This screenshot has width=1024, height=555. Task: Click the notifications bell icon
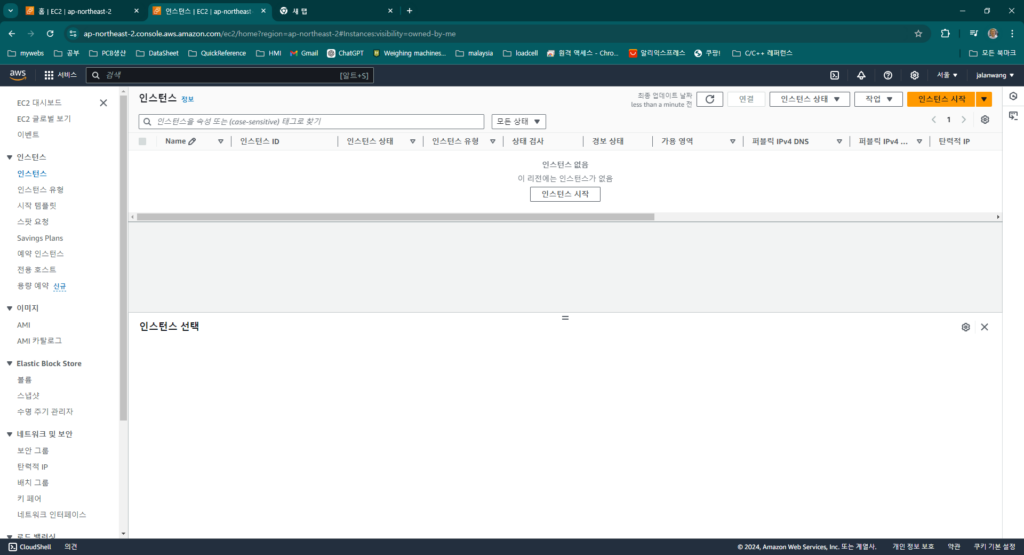pyautogui.click(x=861, y=75)
